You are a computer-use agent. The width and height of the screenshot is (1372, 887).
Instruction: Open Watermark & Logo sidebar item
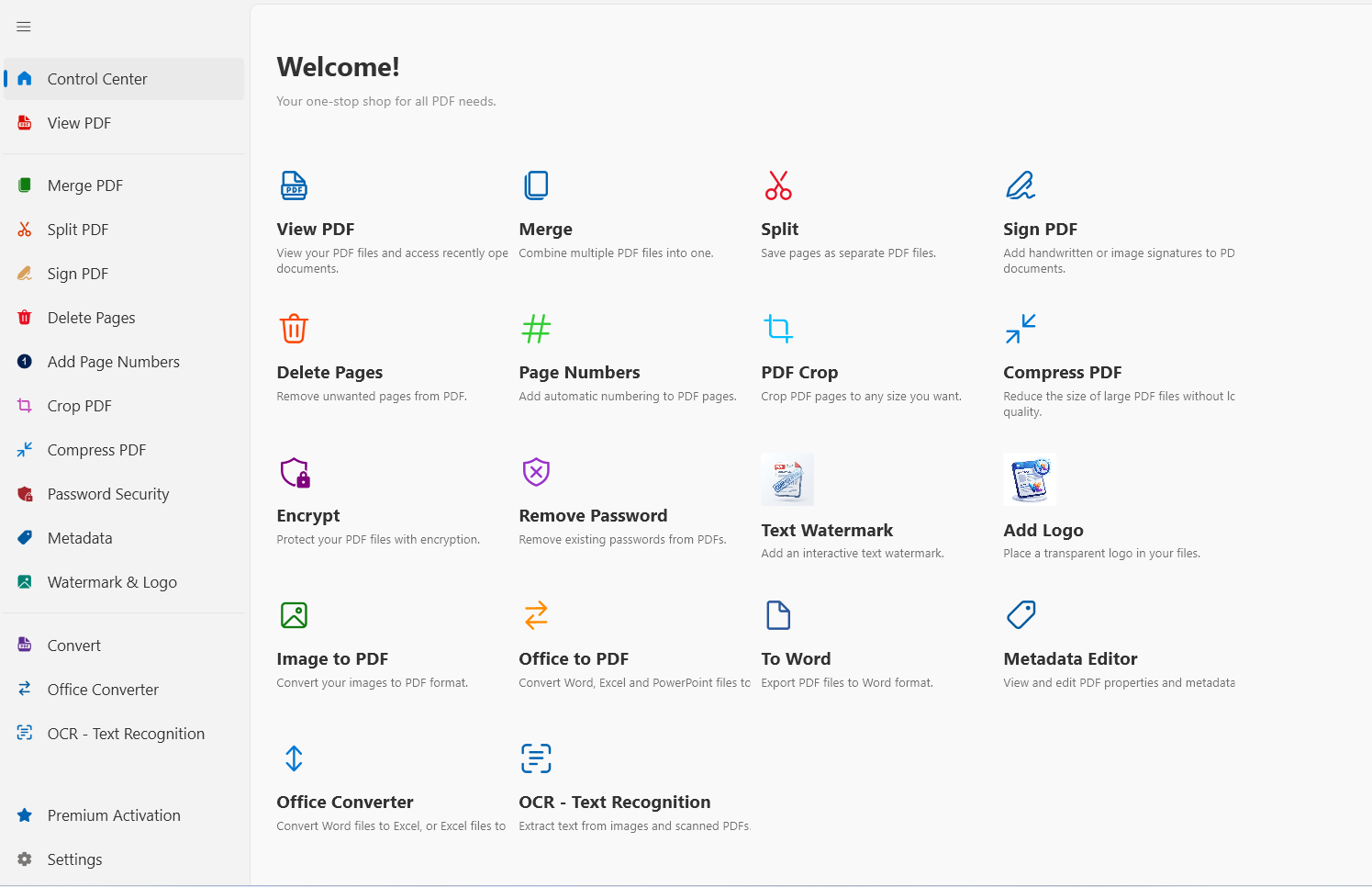(x=124, y=582)
